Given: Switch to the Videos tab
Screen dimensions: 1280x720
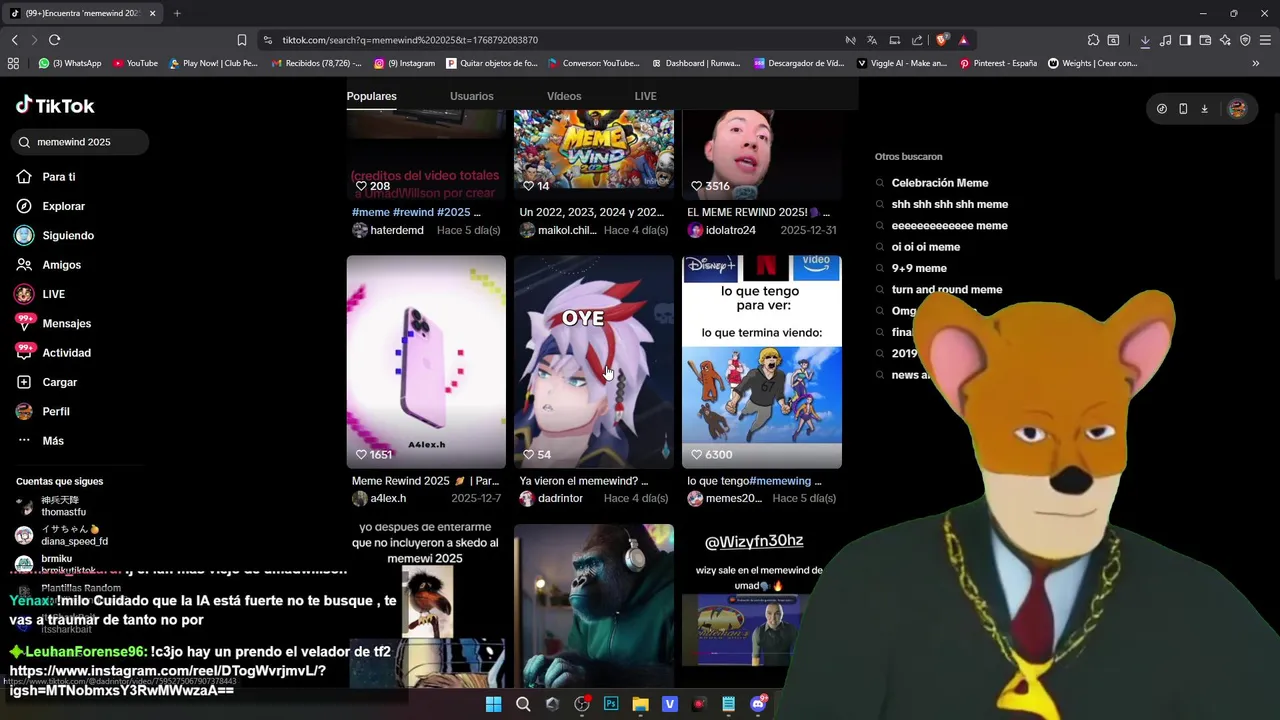Looking at the screenshot, I should tap(564, 96).
